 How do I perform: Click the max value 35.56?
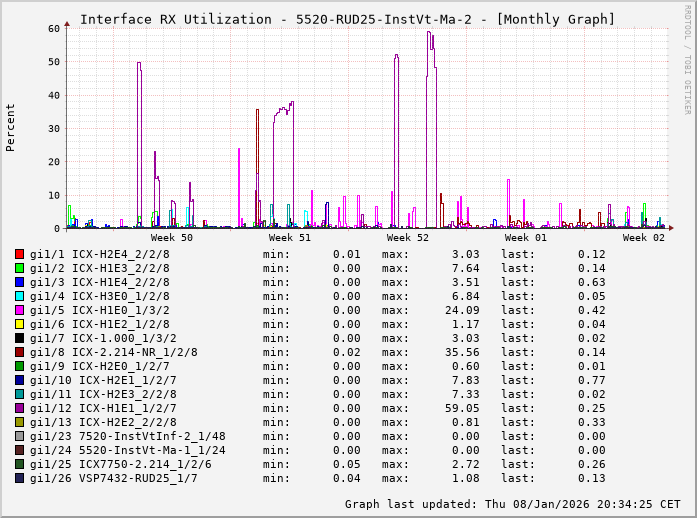pyautogui.click(x=462, y=352)
